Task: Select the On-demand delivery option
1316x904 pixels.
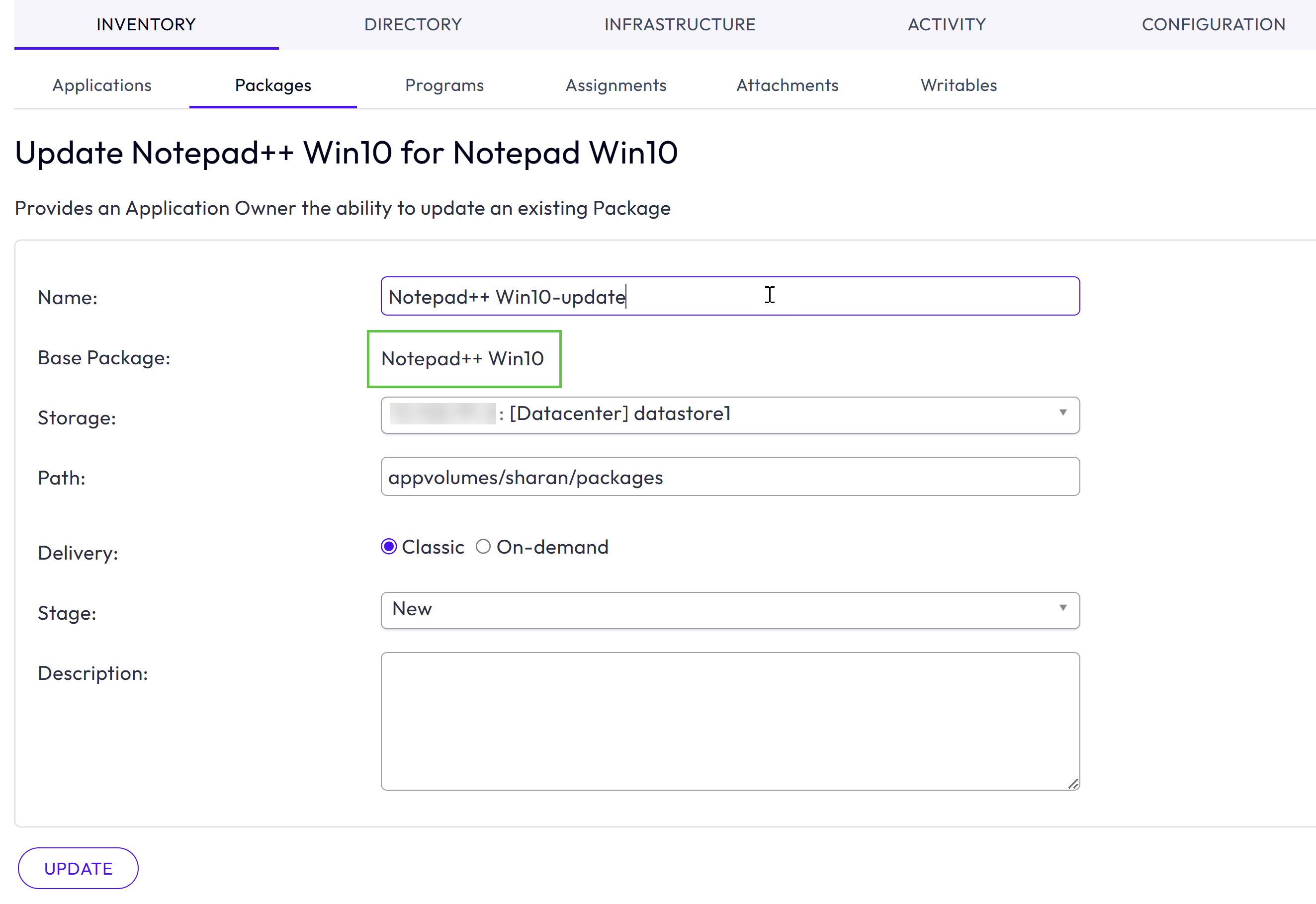Action: tap(483, 547)
